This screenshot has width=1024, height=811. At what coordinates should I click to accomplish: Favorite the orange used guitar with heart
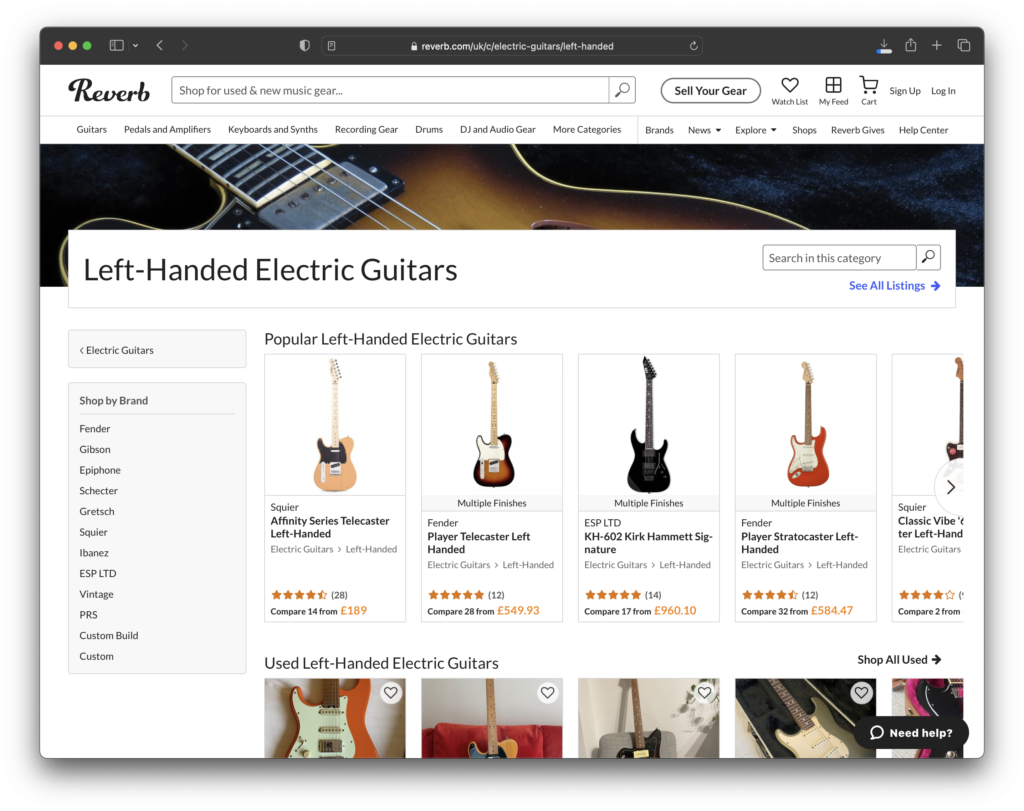click(390, 692)
